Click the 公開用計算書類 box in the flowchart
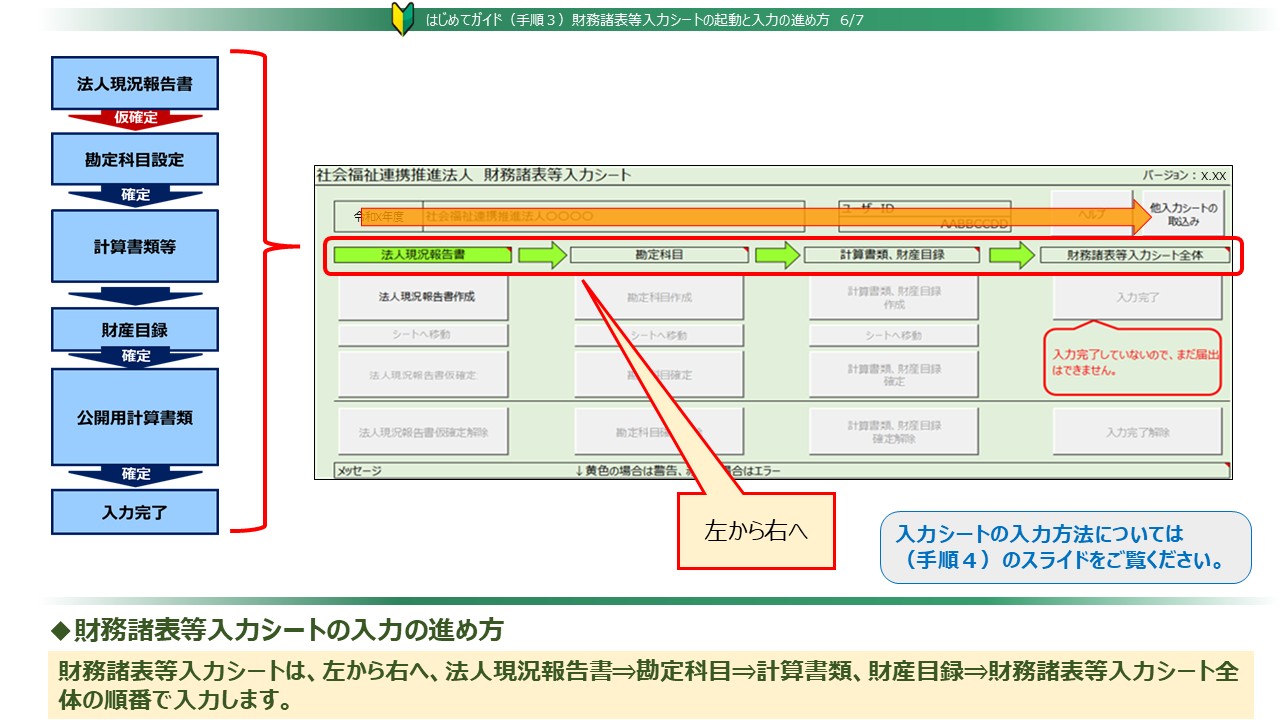Image resolution: width=1280 pixels, height=720 pixels. (x=135, y=417)
